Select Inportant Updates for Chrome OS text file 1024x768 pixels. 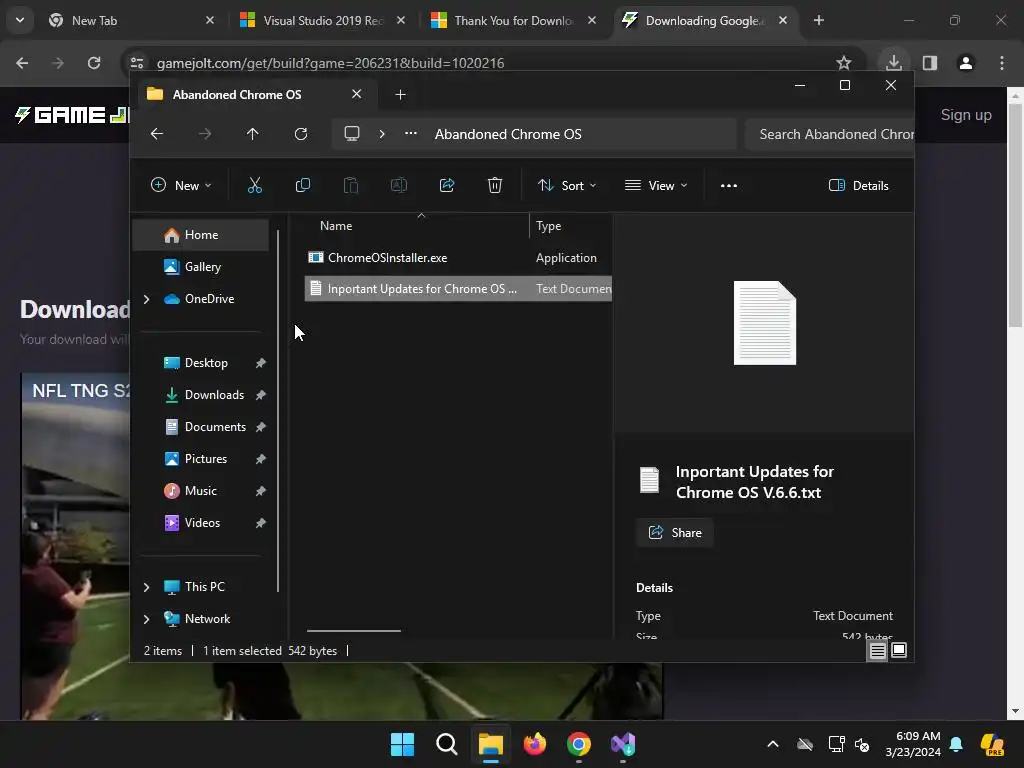click(458, 289)
